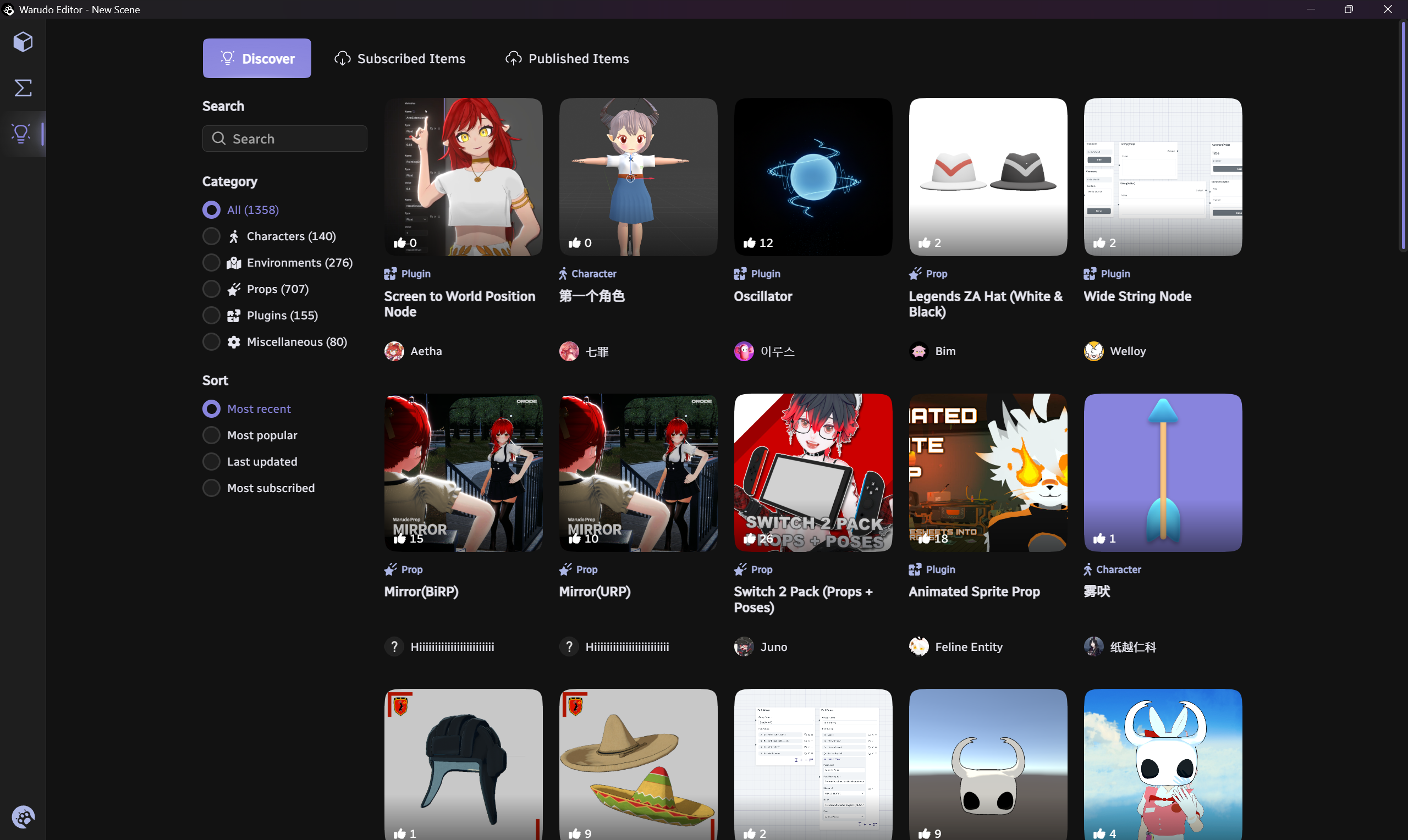This screenshot has width=1408, height=840.
Task: Click author name Feline Entity
Action: pos(969,647)
